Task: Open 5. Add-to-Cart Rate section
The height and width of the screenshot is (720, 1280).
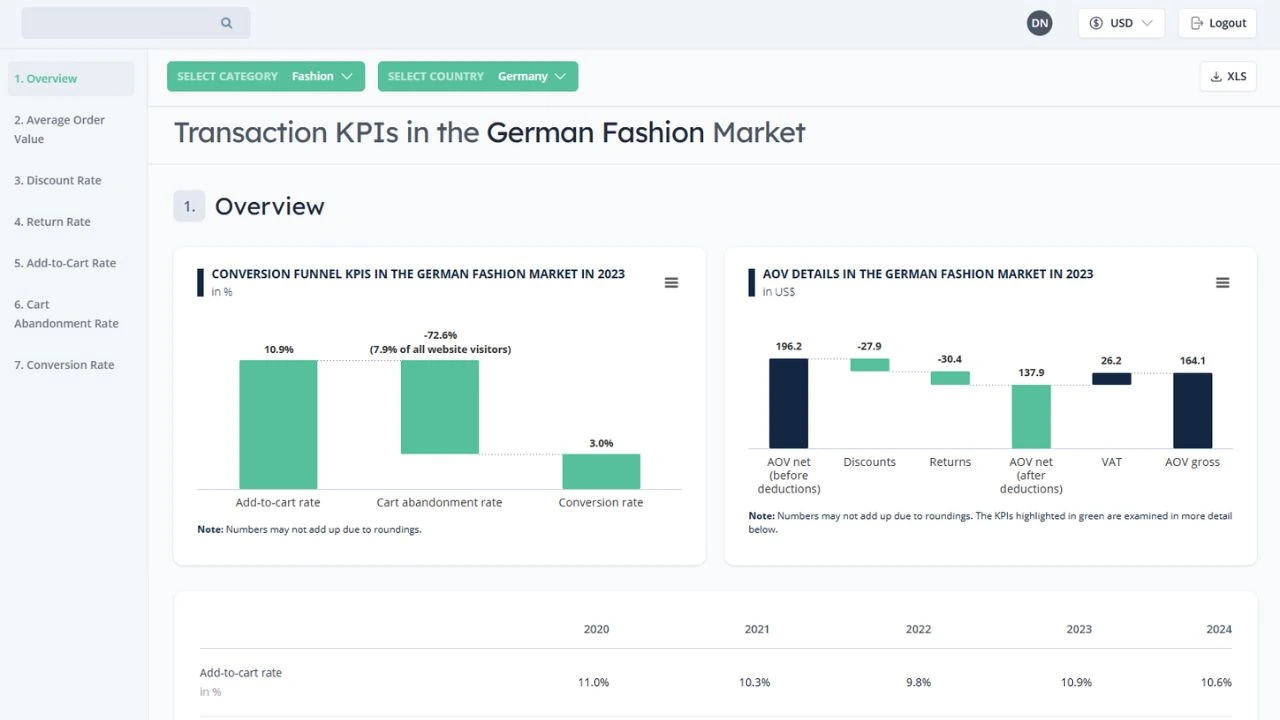Action: click(x=65, y=262)
